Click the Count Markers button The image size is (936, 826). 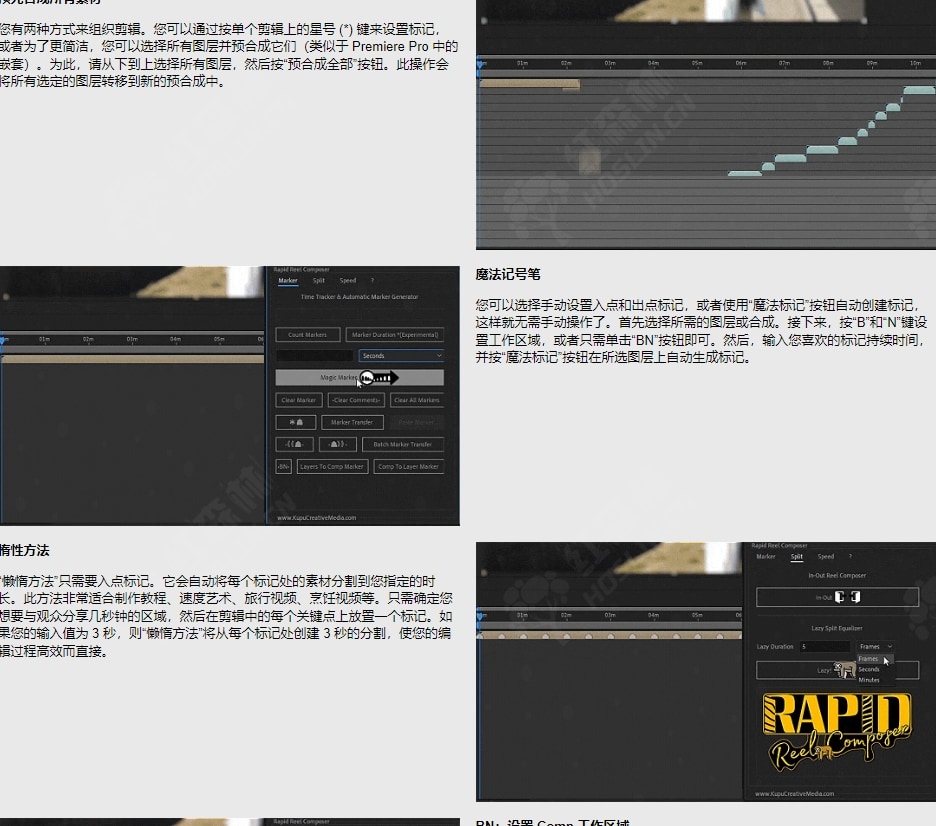307,334
